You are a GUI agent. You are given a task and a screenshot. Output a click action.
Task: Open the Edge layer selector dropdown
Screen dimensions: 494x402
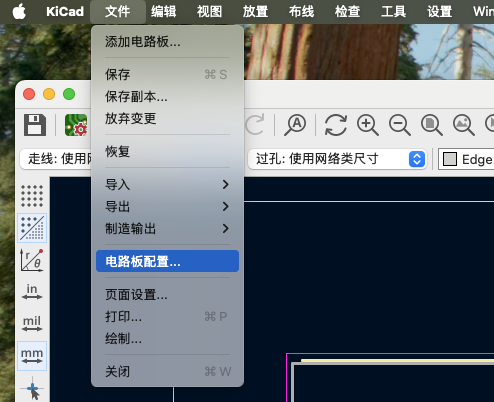tap(466, 159)
